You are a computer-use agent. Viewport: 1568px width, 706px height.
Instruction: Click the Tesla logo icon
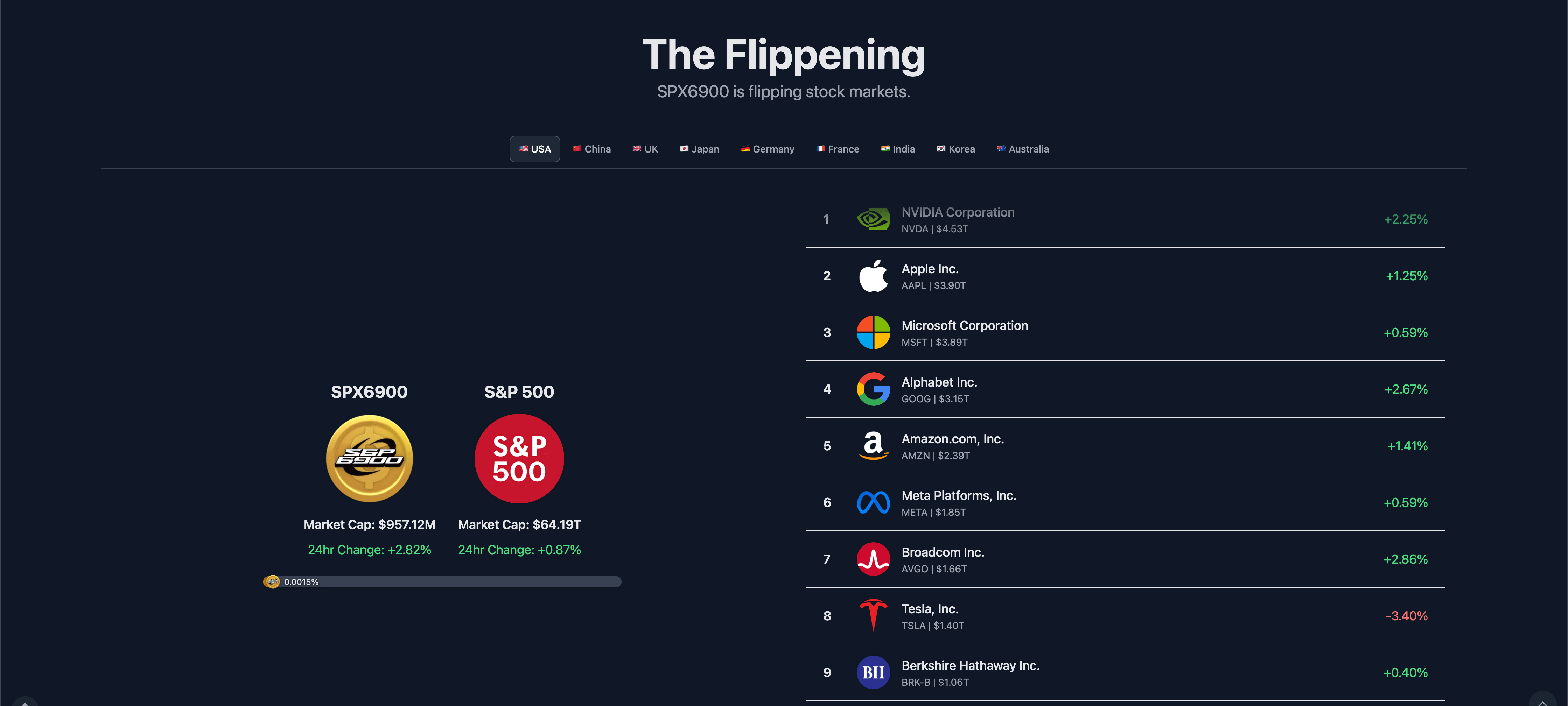pyautogui.click(x=873, y=615)
